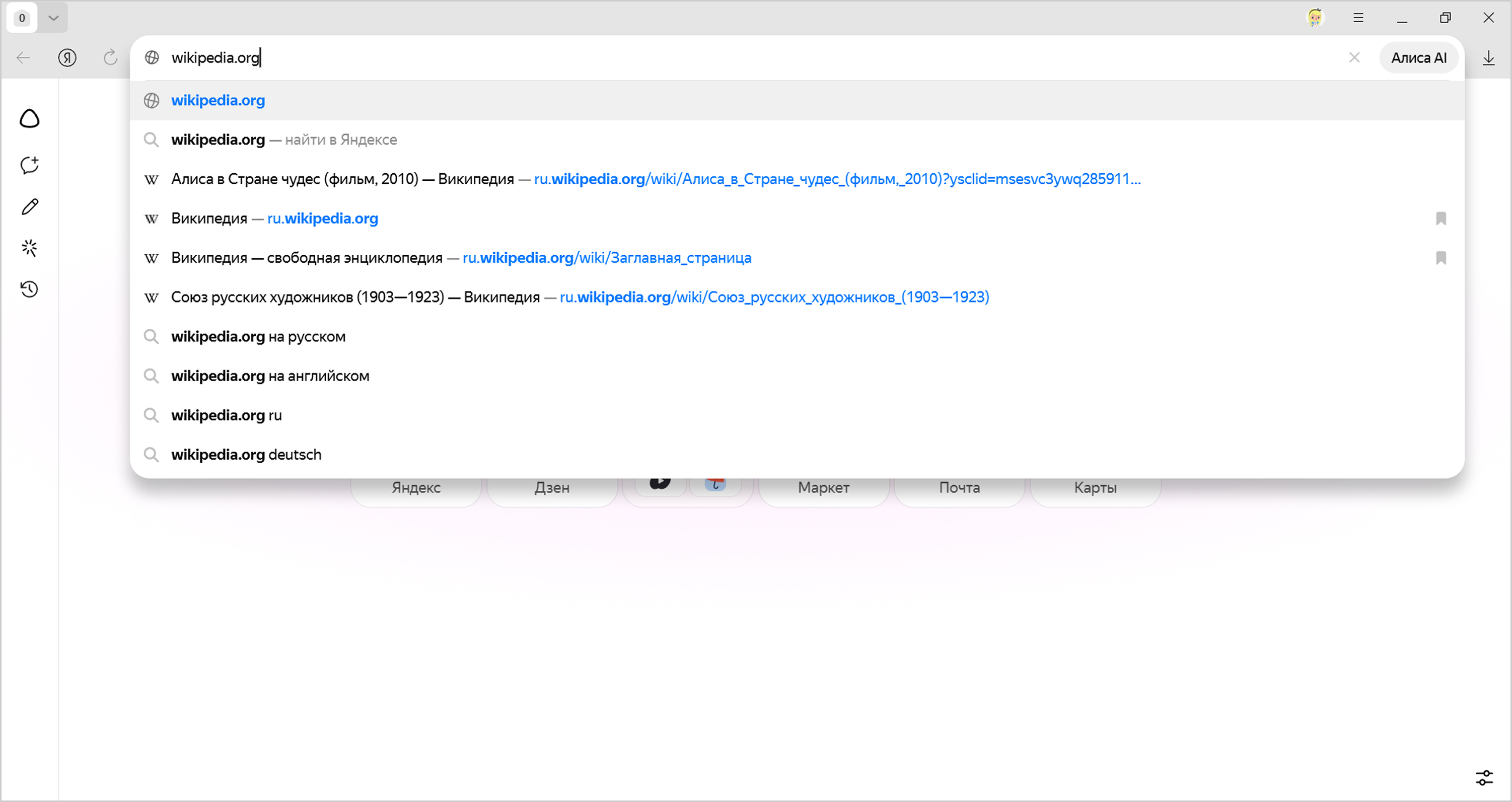Screen dimensions: 1512x802
Task: Open browsing history from sidebar clock icon
Action: (29, 289)
